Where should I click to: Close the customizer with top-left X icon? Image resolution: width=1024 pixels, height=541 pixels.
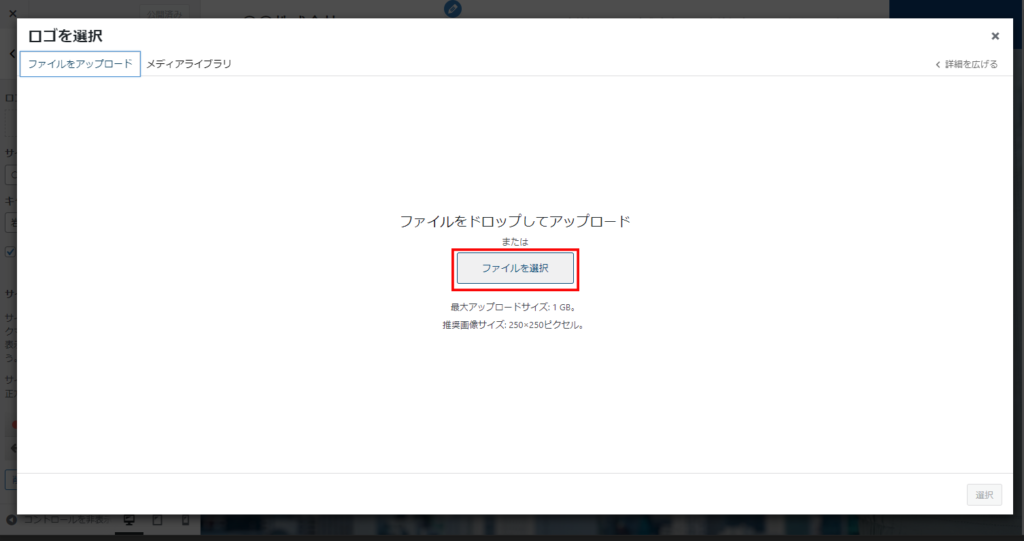pyautogui.click(x=12, y=14)
